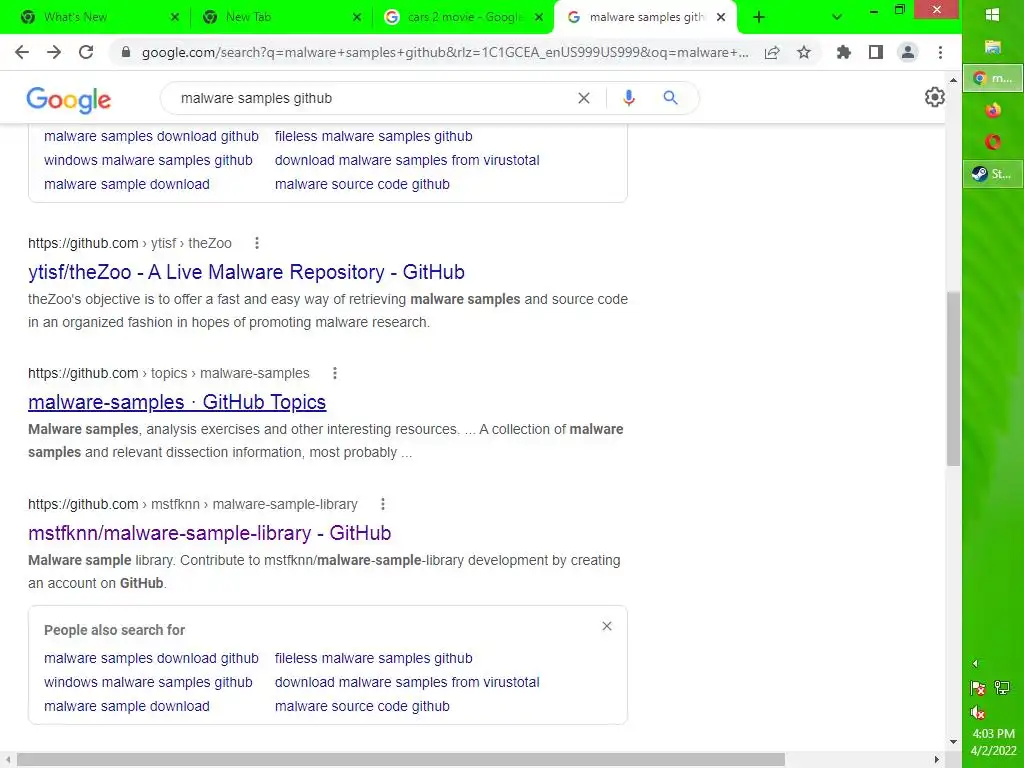Click the vertical page scrollbar thumb

click(x=953, y=379)
